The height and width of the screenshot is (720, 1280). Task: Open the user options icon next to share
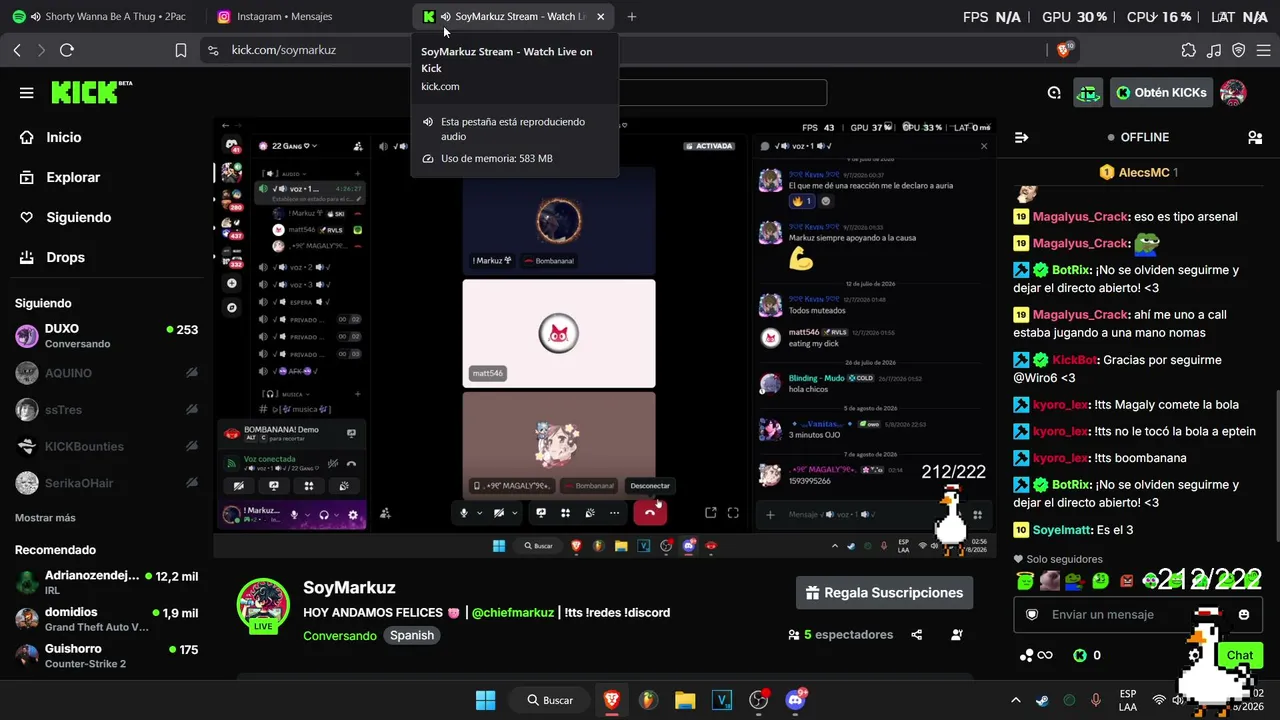pyautogui.click(x=957, y=635)
